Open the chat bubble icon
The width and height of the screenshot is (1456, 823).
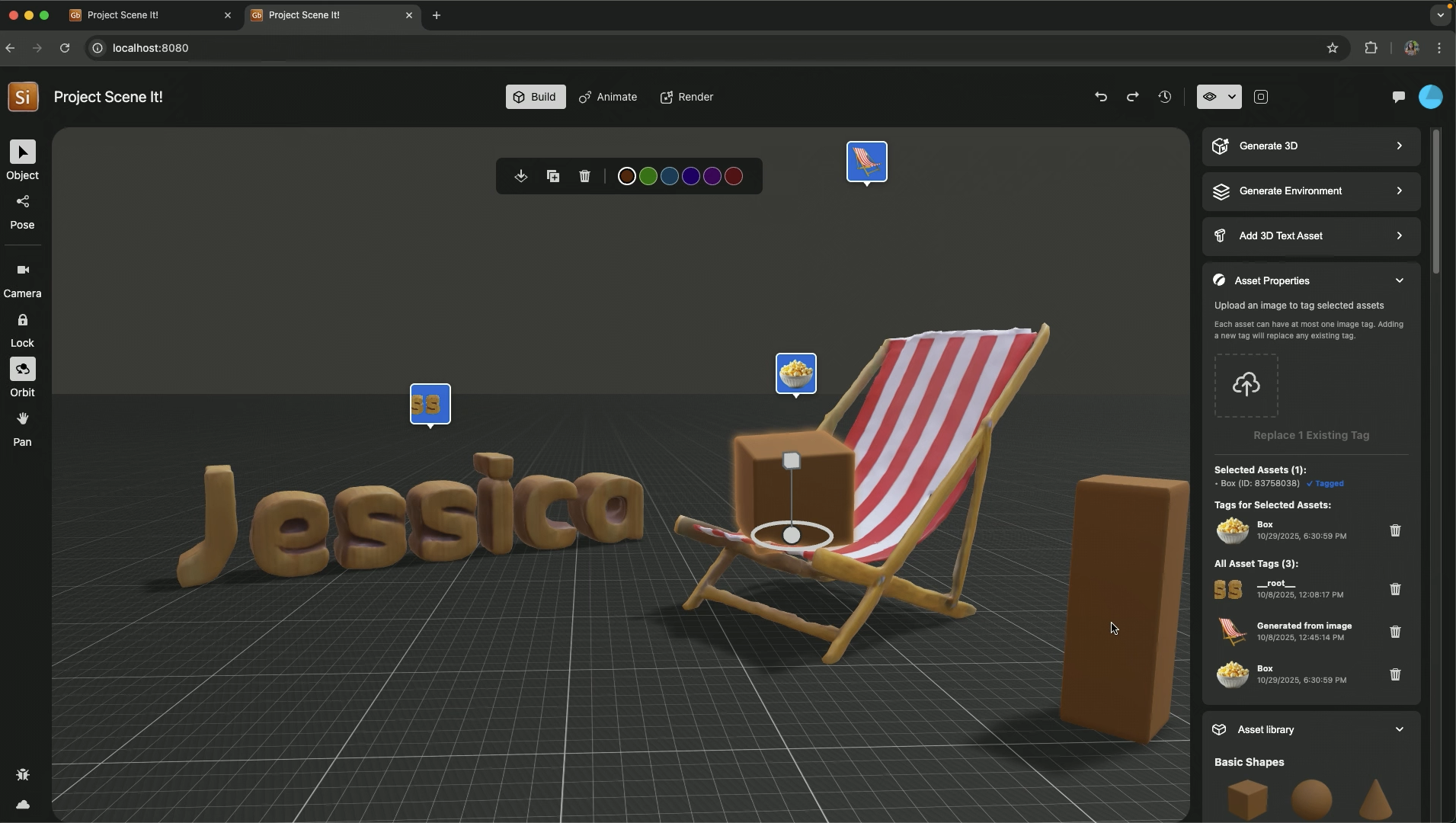(x=1398, y=97)
